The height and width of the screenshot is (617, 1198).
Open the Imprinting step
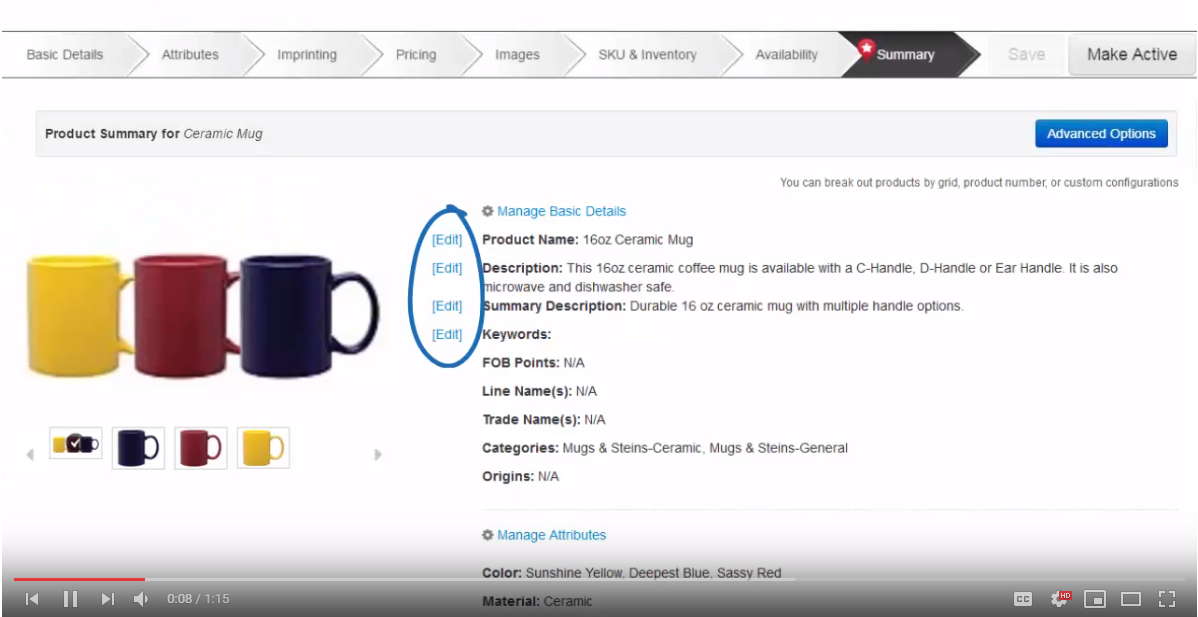tap(306, 55)
